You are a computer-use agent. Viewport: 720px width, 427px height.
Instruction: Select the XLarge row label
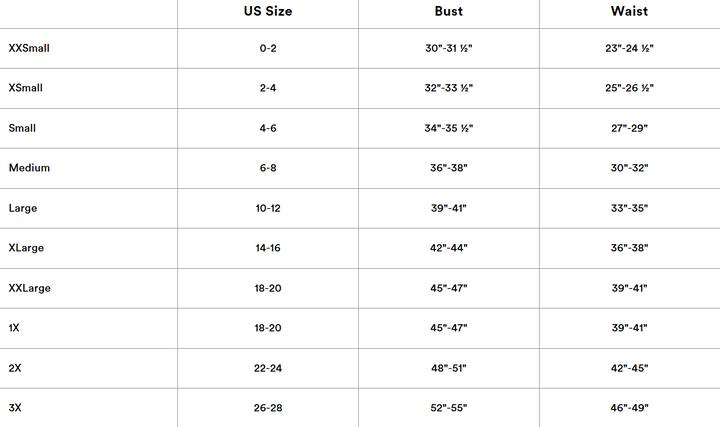pos(26,248)
